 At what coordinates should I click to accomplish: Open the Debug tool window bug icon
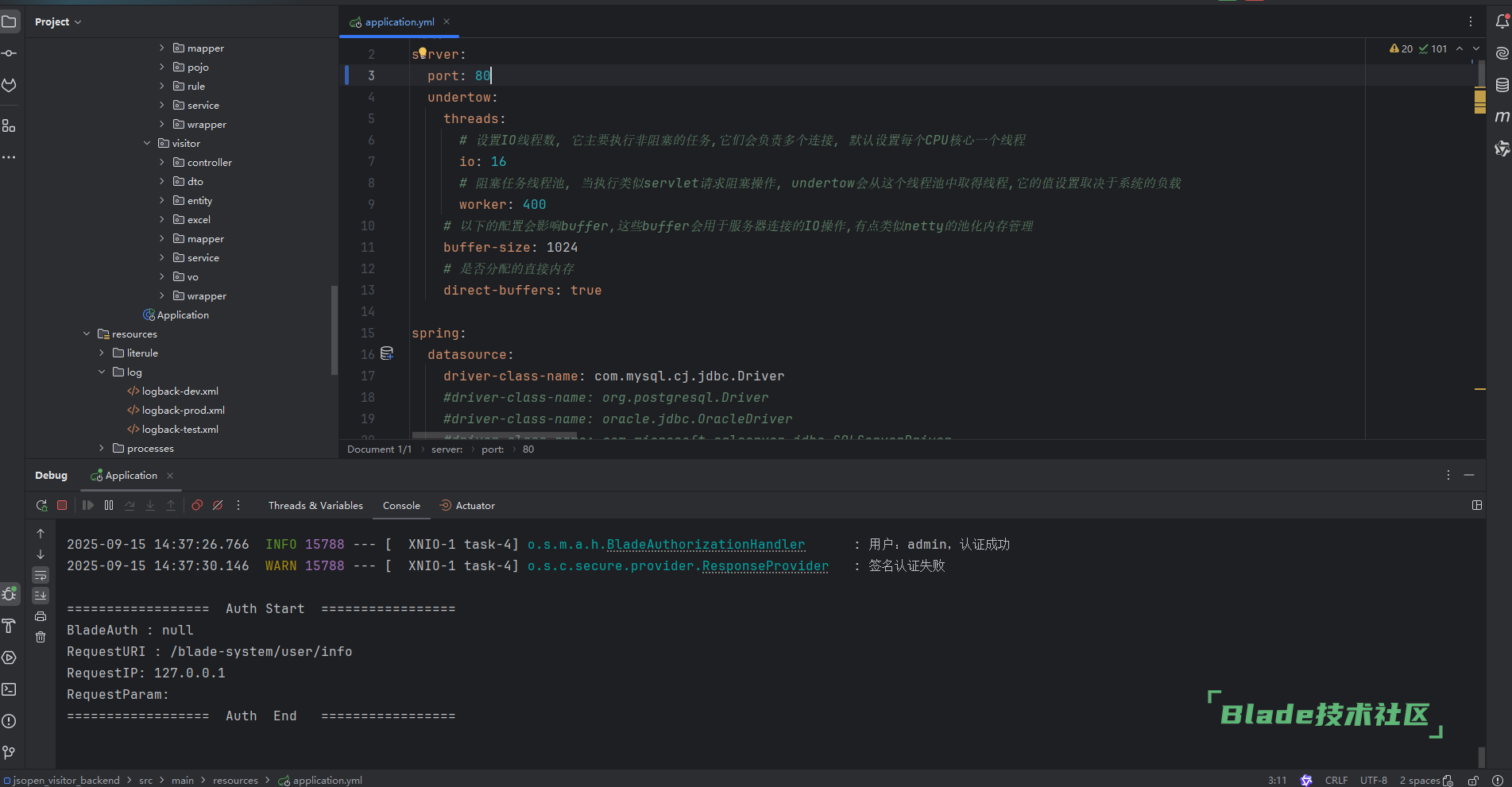point(10,593)
